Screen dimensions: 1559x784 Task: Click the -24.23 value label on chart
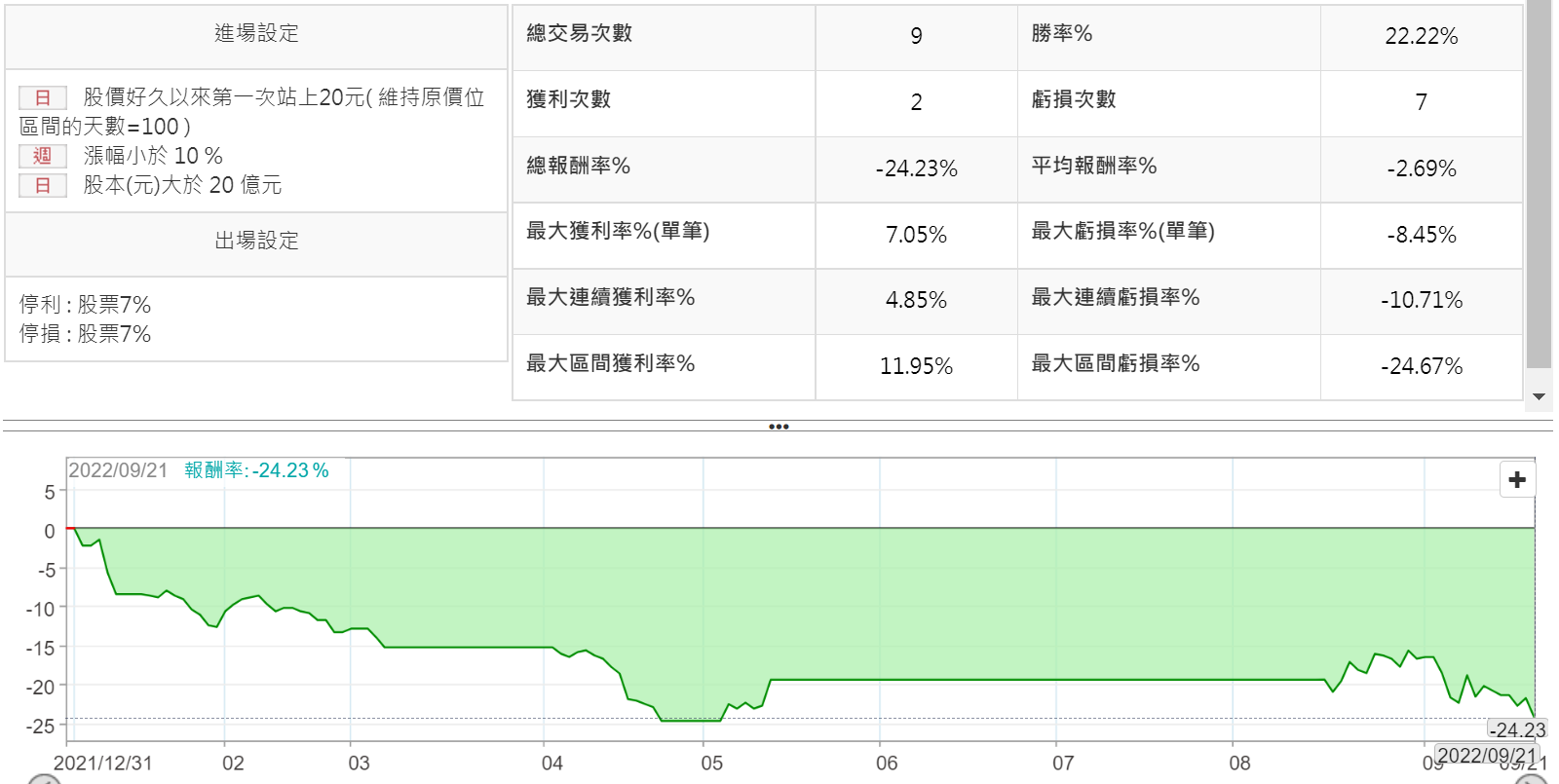pos(1517,729)
